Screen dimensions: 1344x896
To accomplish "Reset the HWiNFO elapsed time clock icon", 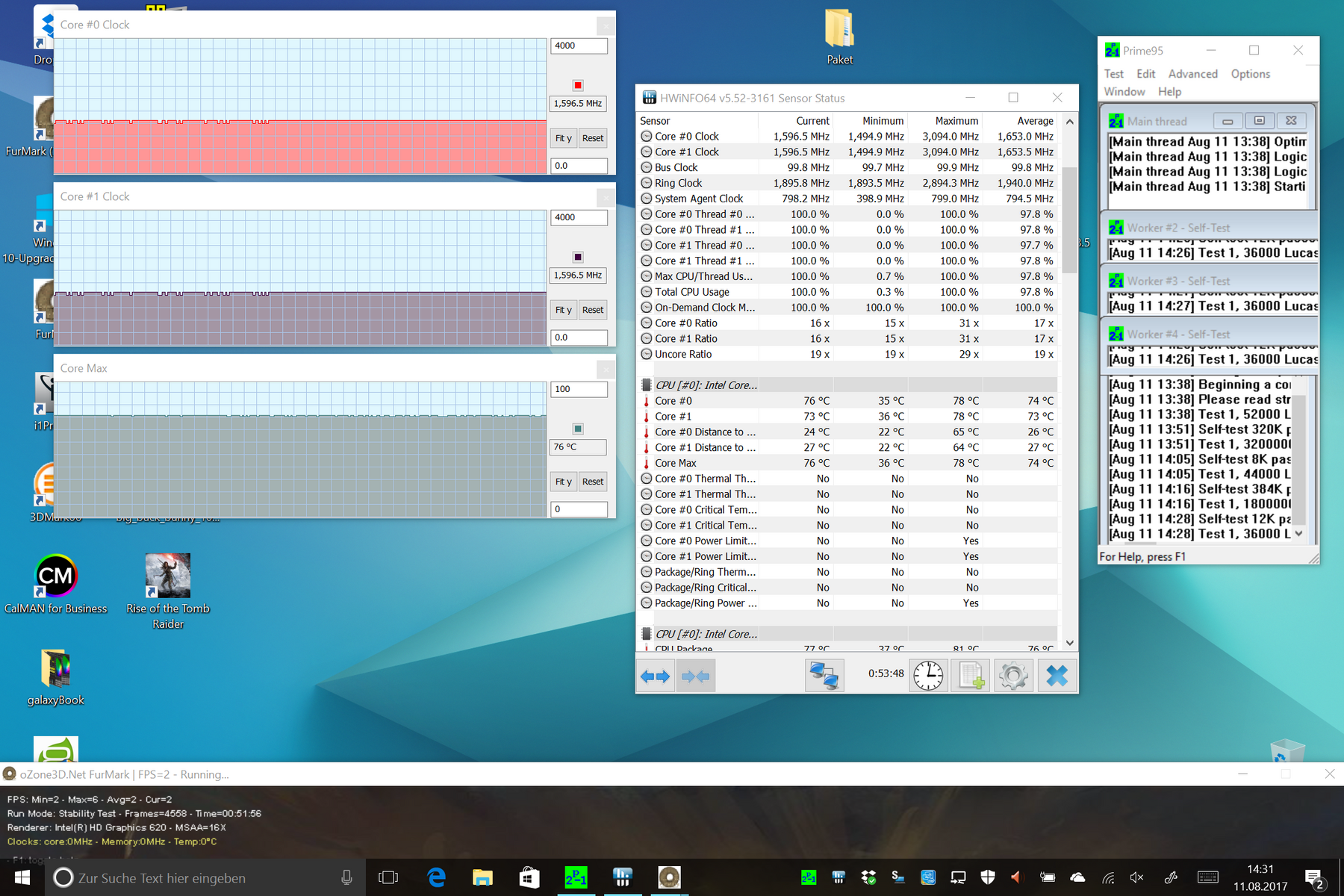I will pyautogui.click(x=928, y=676).
